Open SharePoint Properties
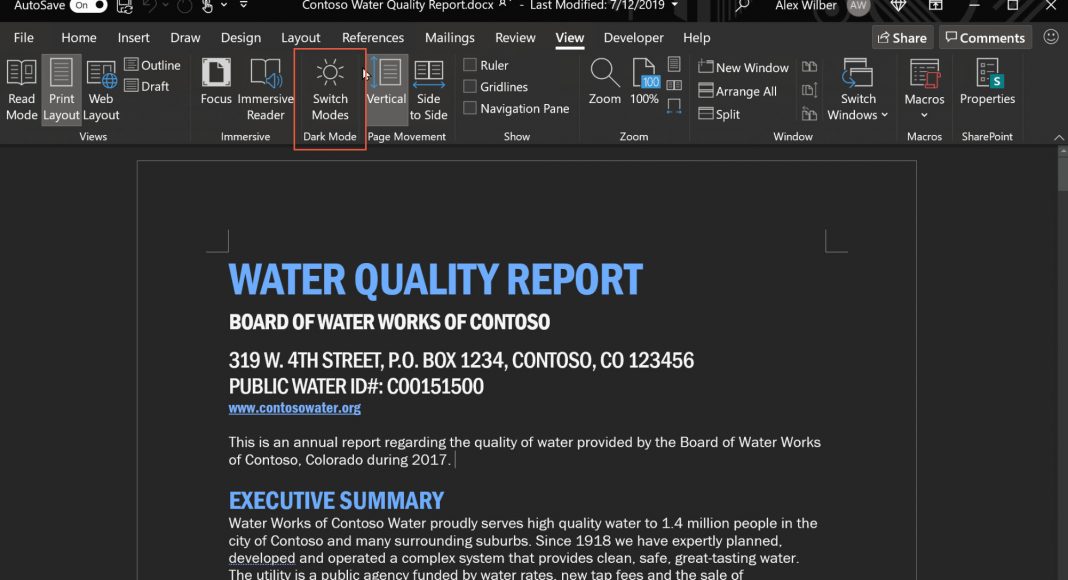Screen dimensions: 1068x580 (x=987, y=82)
